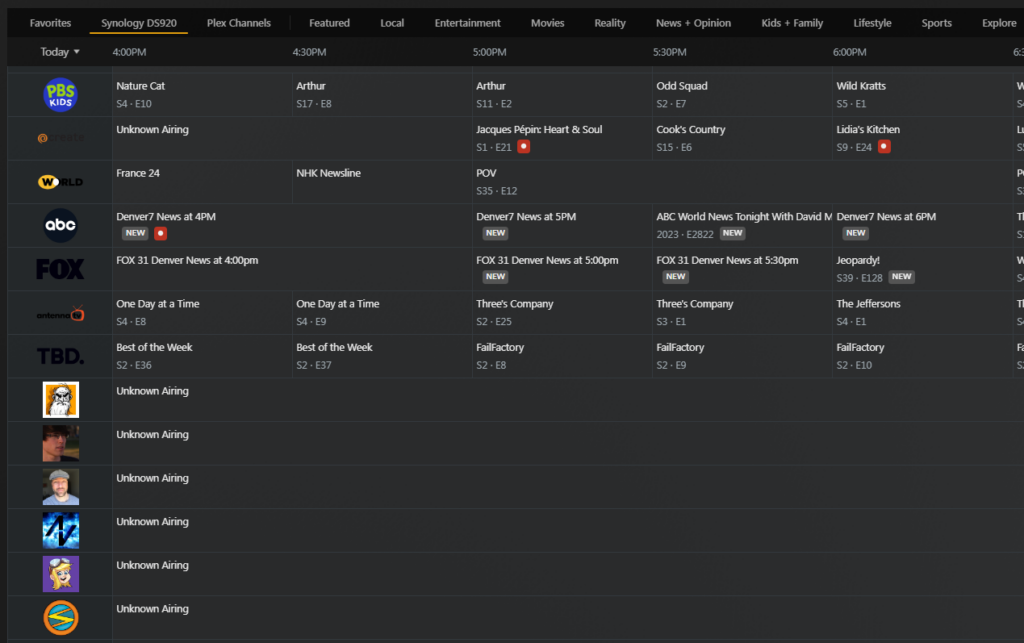Select the News + Opinion tab
Viewport: 1024px width, 643px height.
[x=694, y=23]
